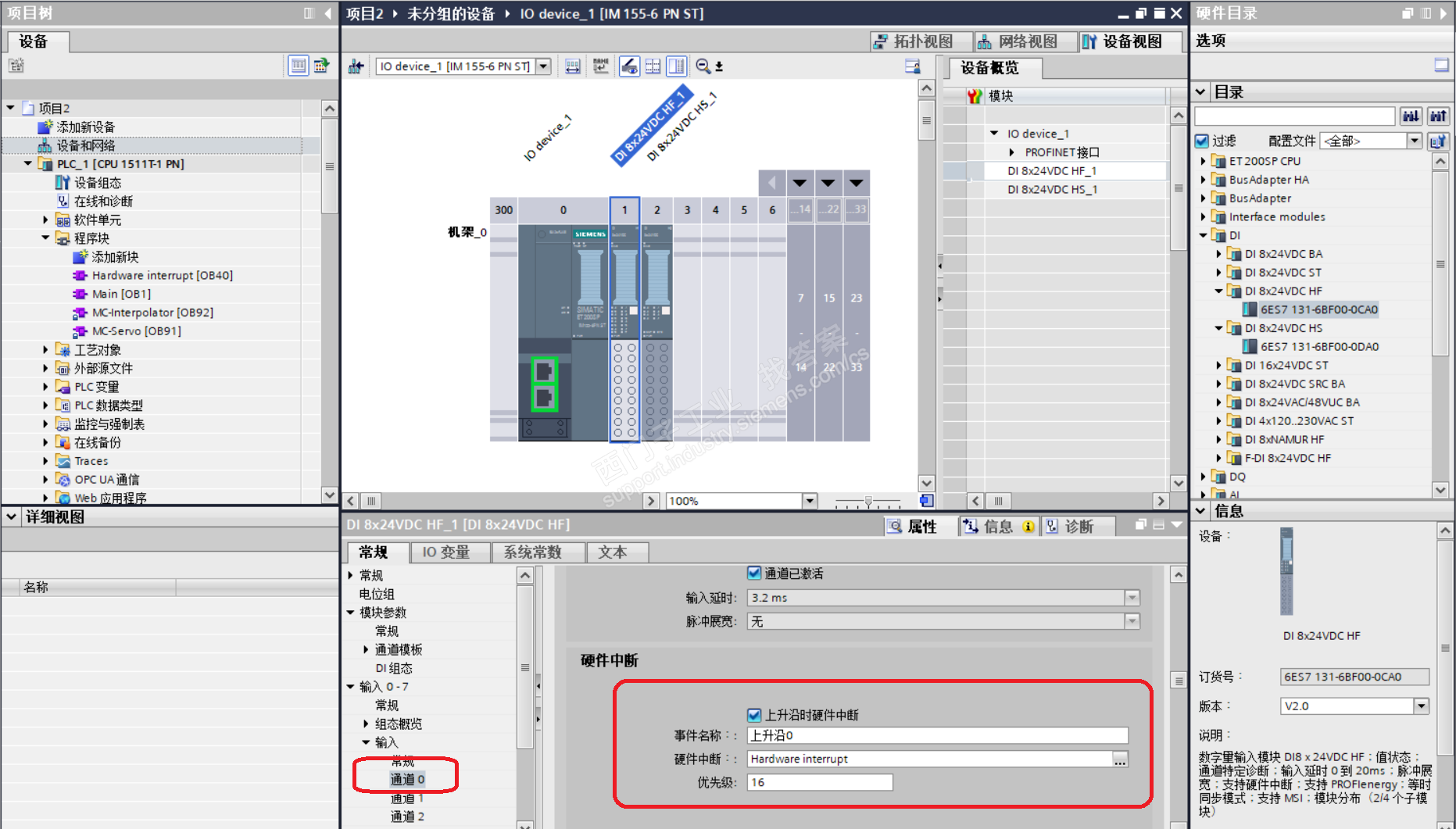Screen dimensions: 1456x829
Task: Toggle the 过滤 checkbox in hardware catalog
Action: coord(1202,141)
